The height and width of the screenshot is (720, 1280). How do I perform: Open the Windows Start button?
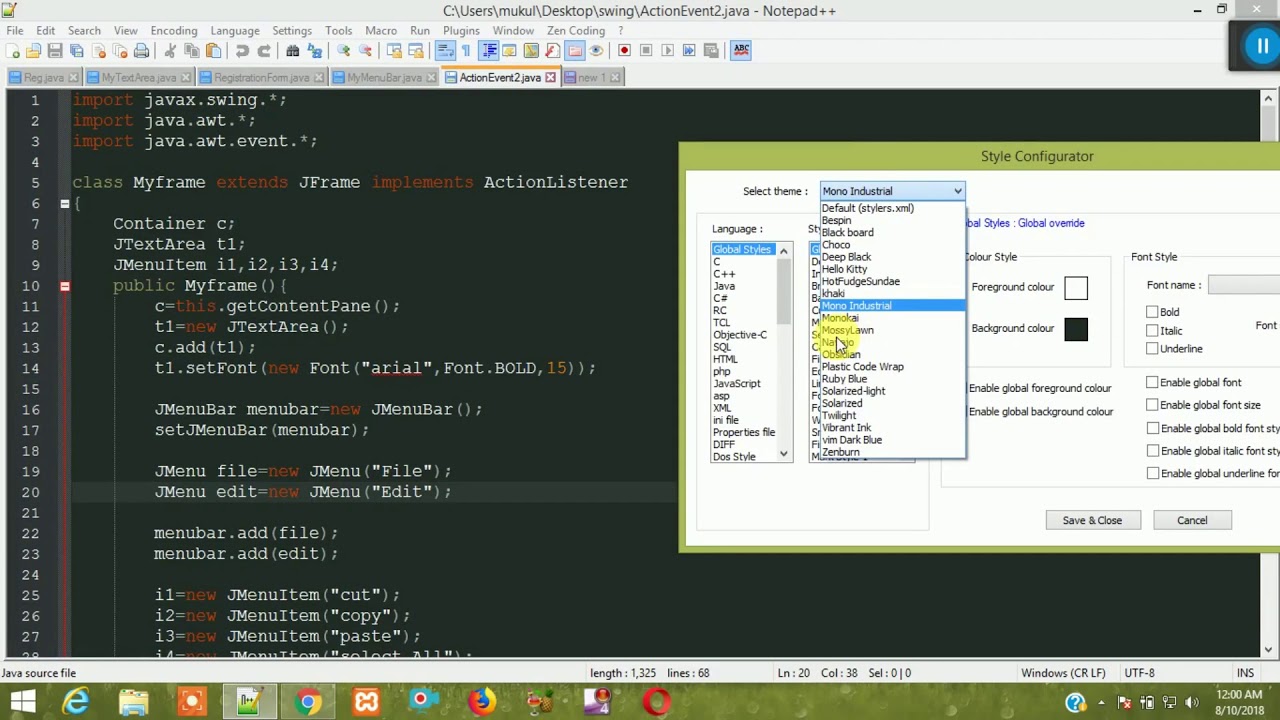(22, 702)
